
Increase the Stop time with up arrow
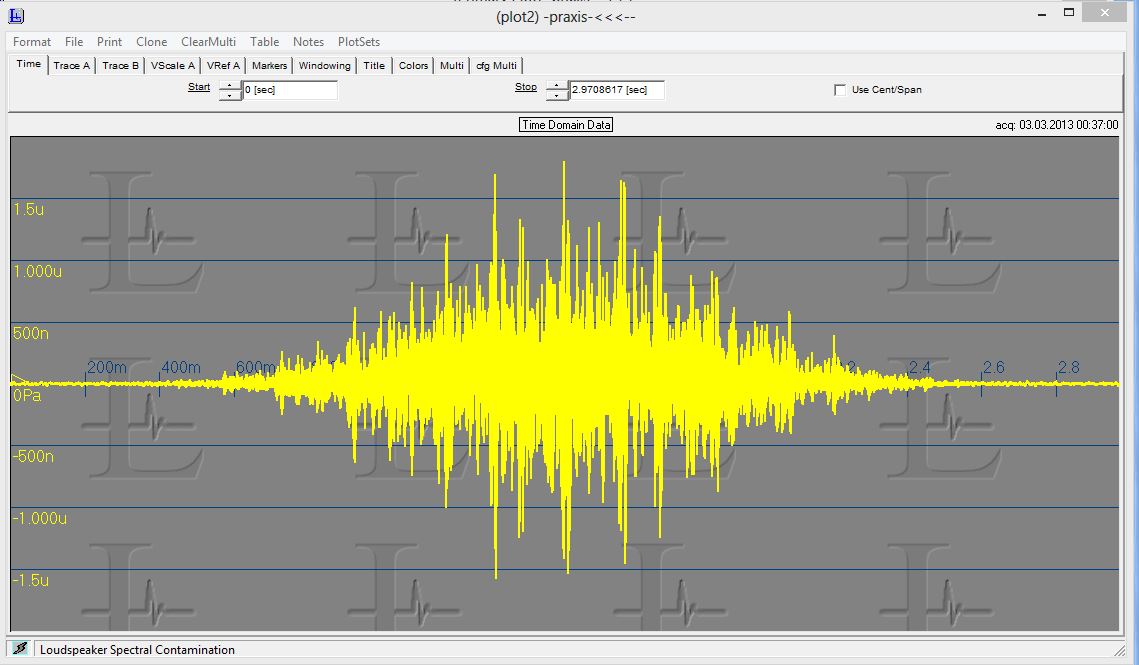coord(556,86)
